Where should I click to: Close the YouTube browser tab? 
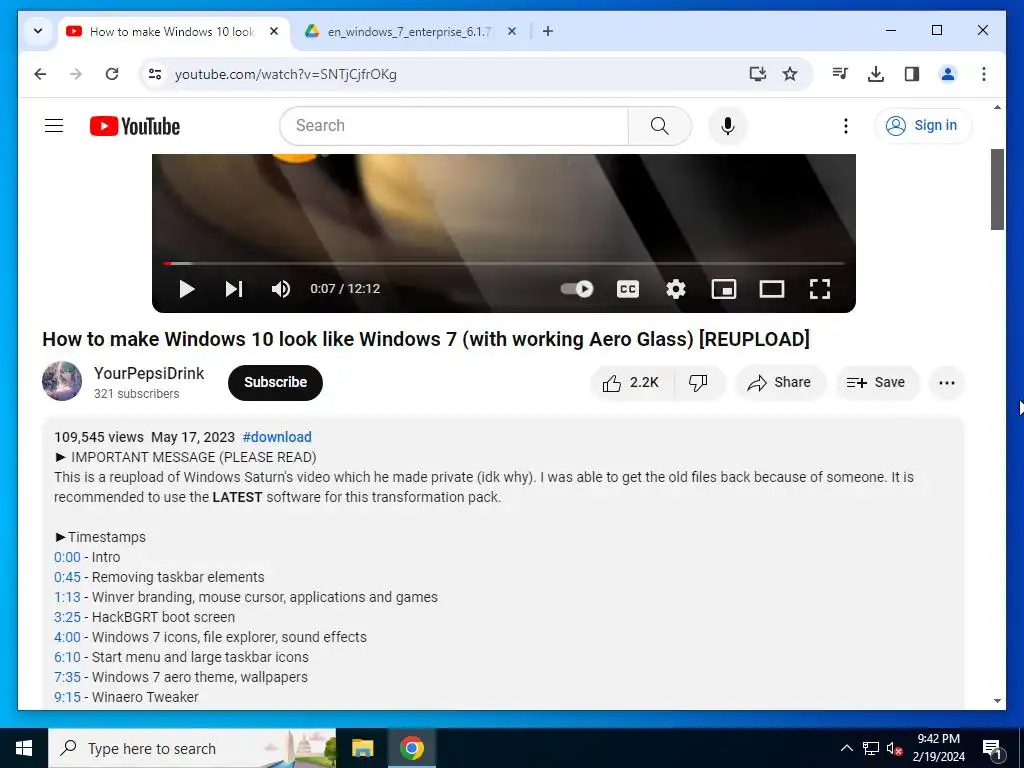point(274,31)
